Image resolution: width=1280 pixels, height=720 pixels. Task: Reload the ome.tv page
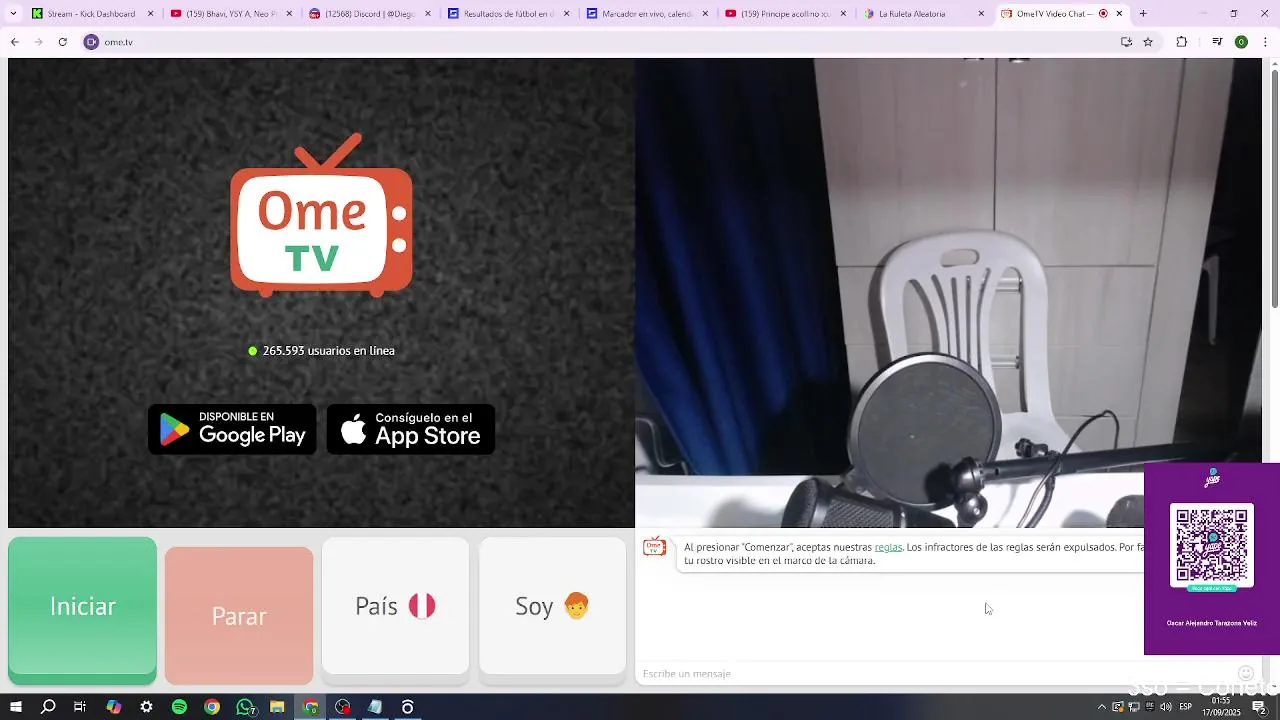[62, 42]
